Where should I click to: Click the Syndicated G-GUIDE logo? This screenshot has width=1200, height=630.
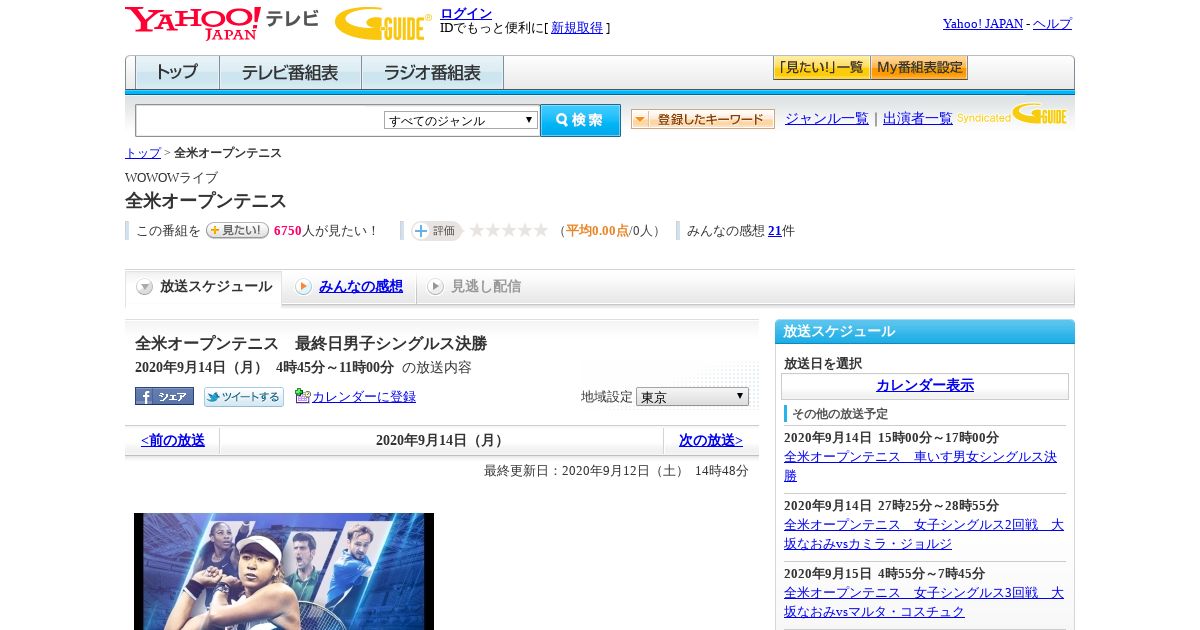(x=1011, y=114)
